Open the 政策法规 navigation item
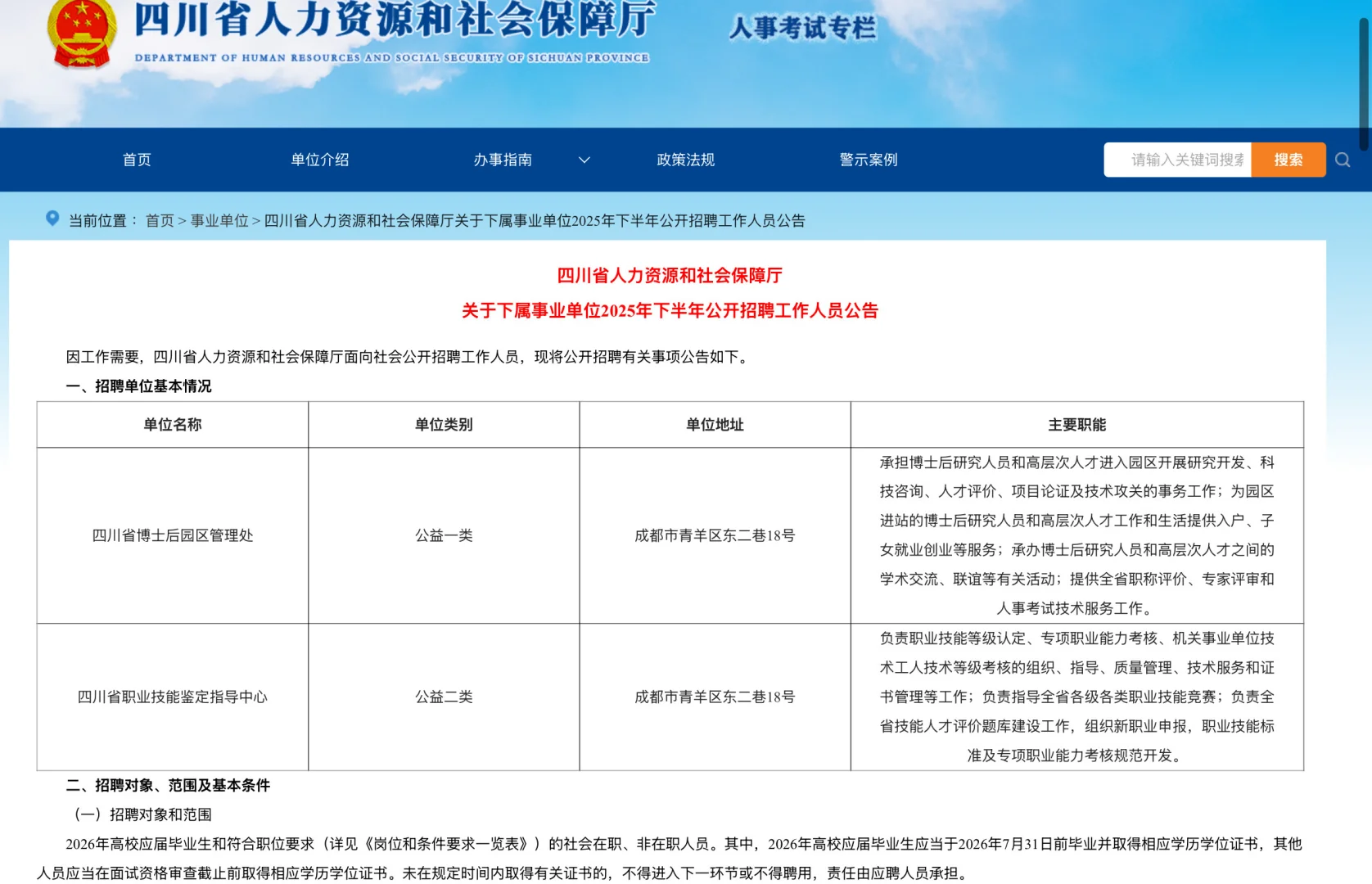Viewport: 1372px width, 884px height. (x=686, y=160)
